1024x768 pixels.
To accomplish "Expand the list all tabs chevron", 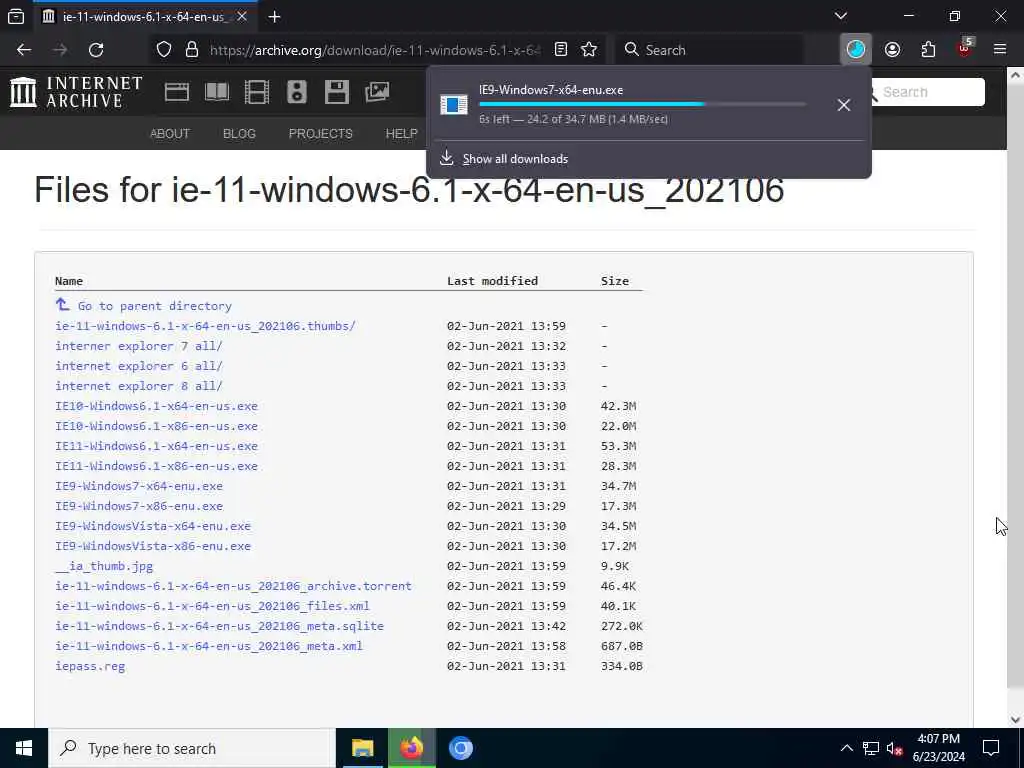I will tap(841, 16).
